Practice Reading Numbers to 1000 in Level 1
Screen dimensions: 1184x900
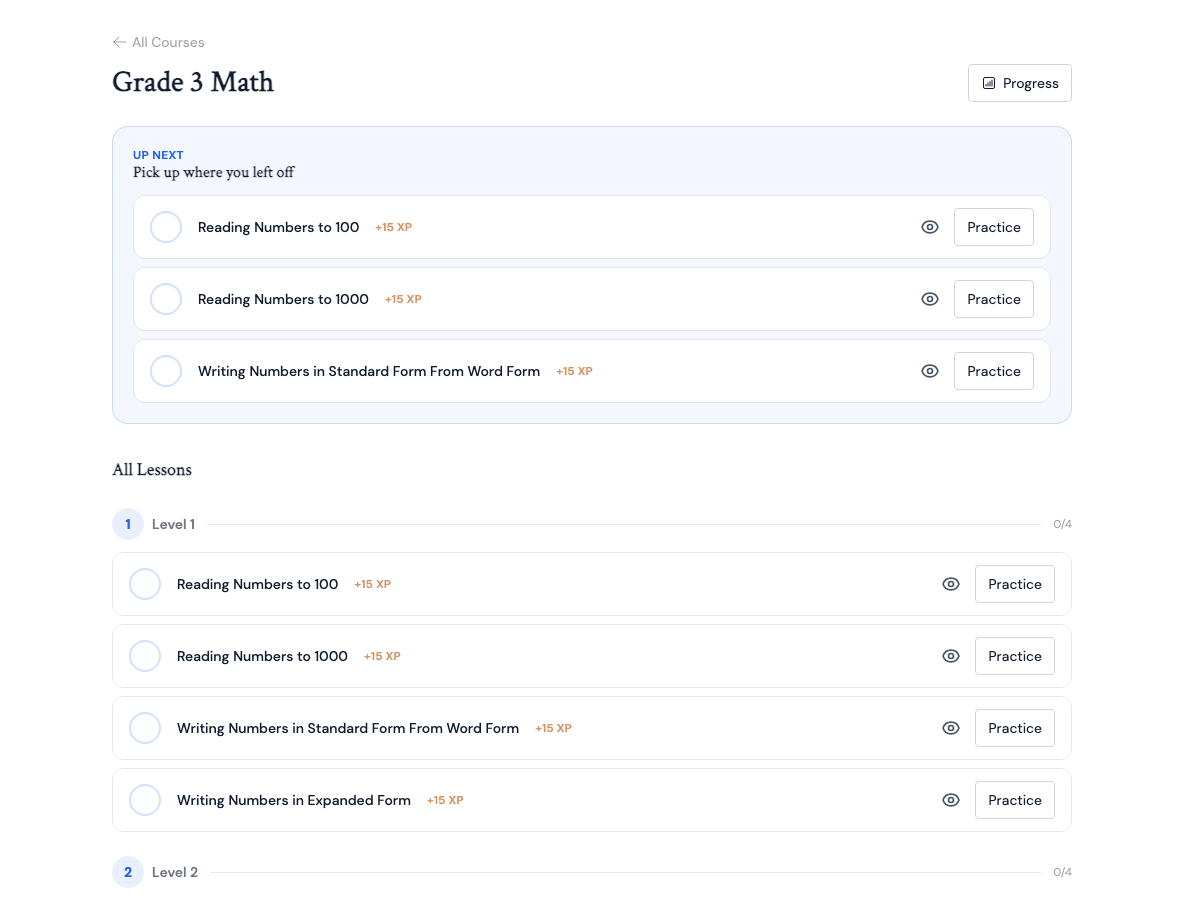point(1014,656)
